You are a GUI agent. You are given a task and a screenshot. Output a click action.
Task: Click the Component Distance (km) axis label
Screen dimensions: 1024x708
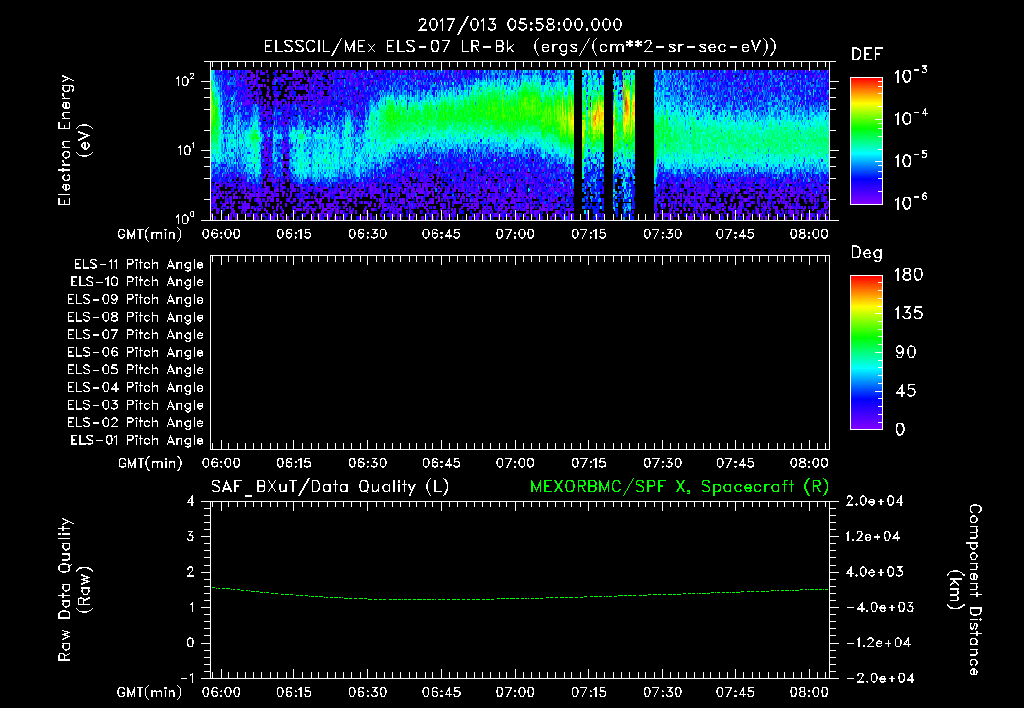[965, 590]
